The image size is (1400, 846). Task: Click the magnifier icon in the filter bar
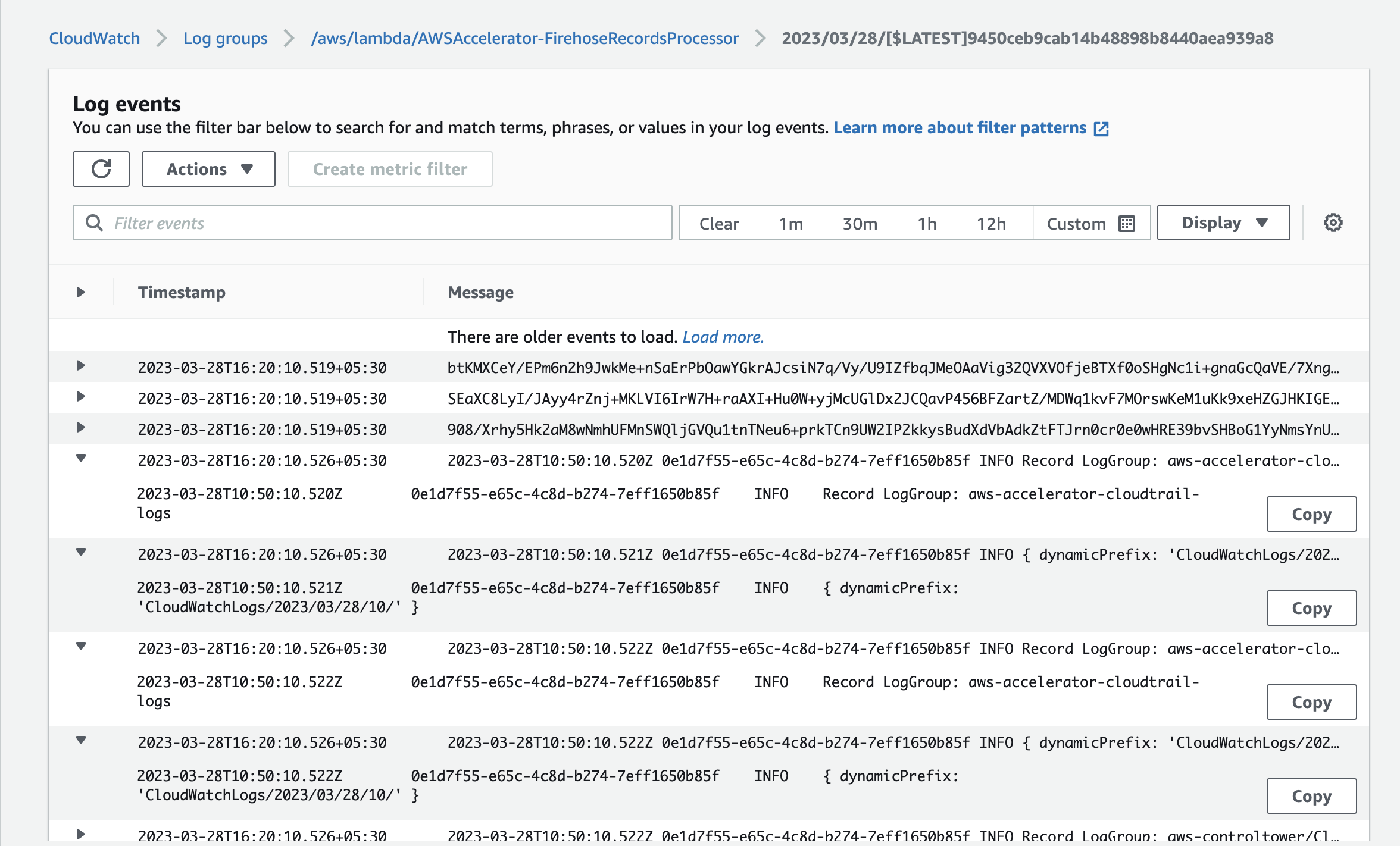95,223
